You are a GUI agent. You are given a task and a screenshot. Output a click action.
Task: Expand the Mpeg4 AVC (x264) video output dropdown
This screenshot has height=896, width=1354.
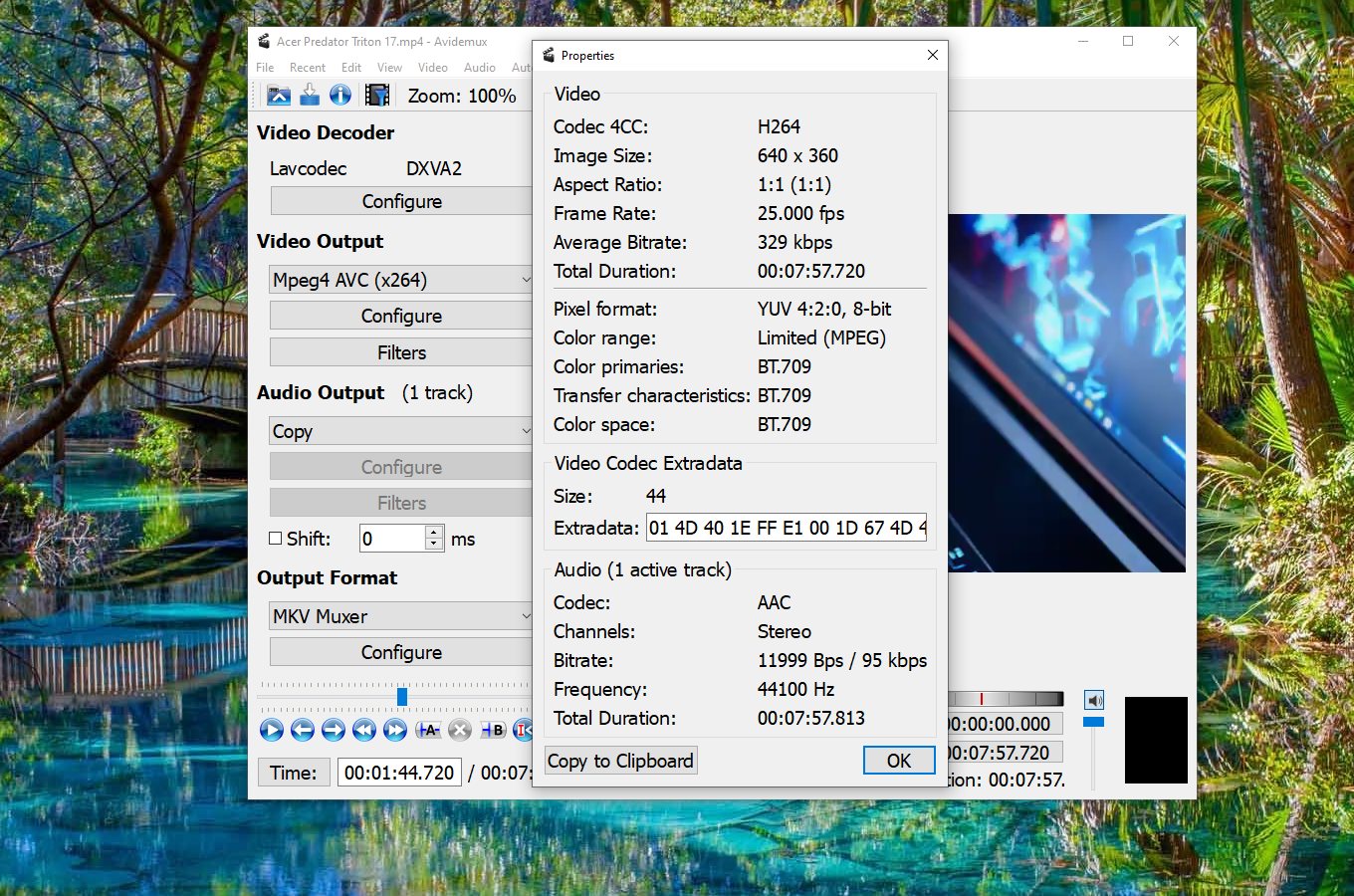click(526, 280)
